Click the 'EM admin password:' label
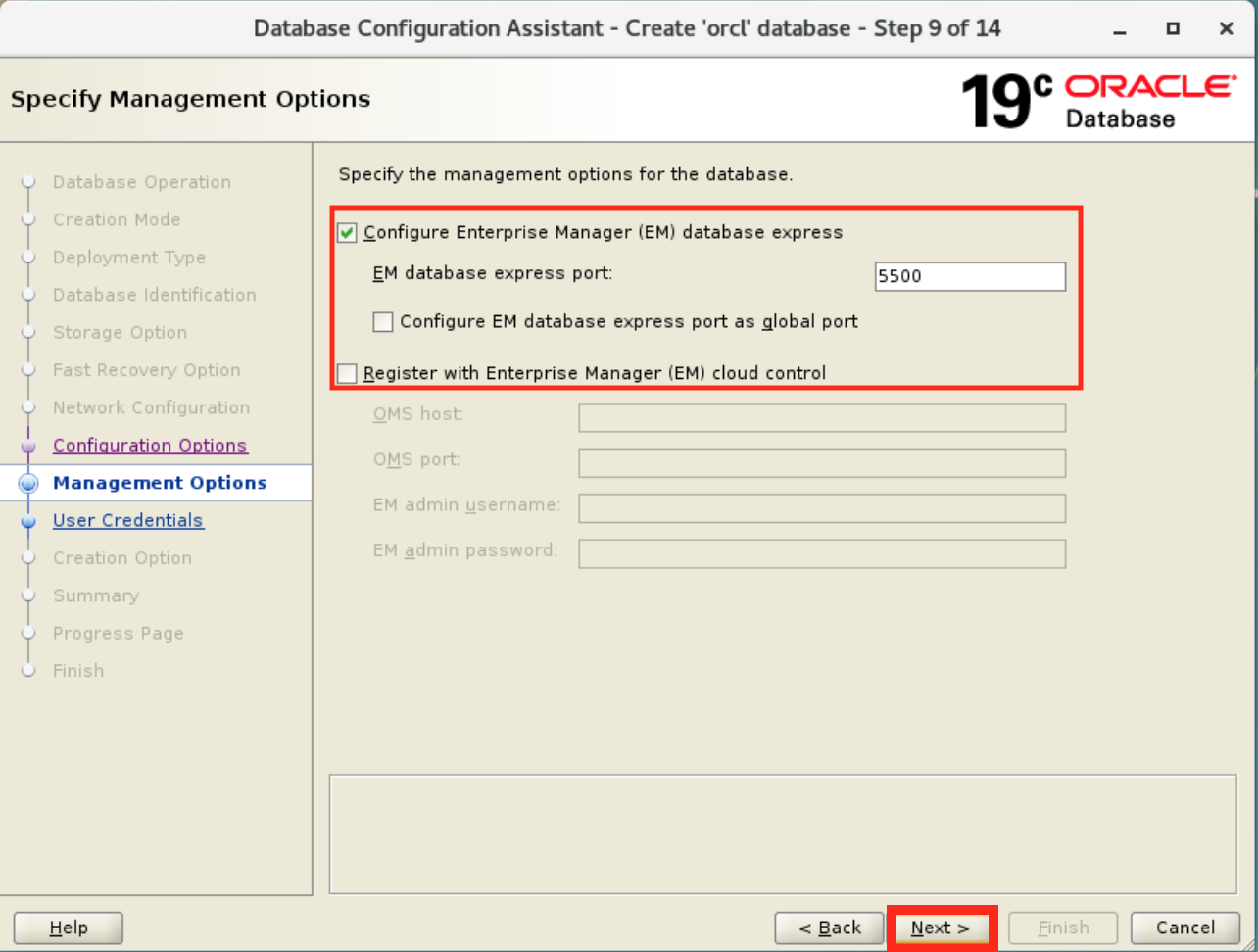This screenshot has height=952, width=1258. [x=465, y=550]
